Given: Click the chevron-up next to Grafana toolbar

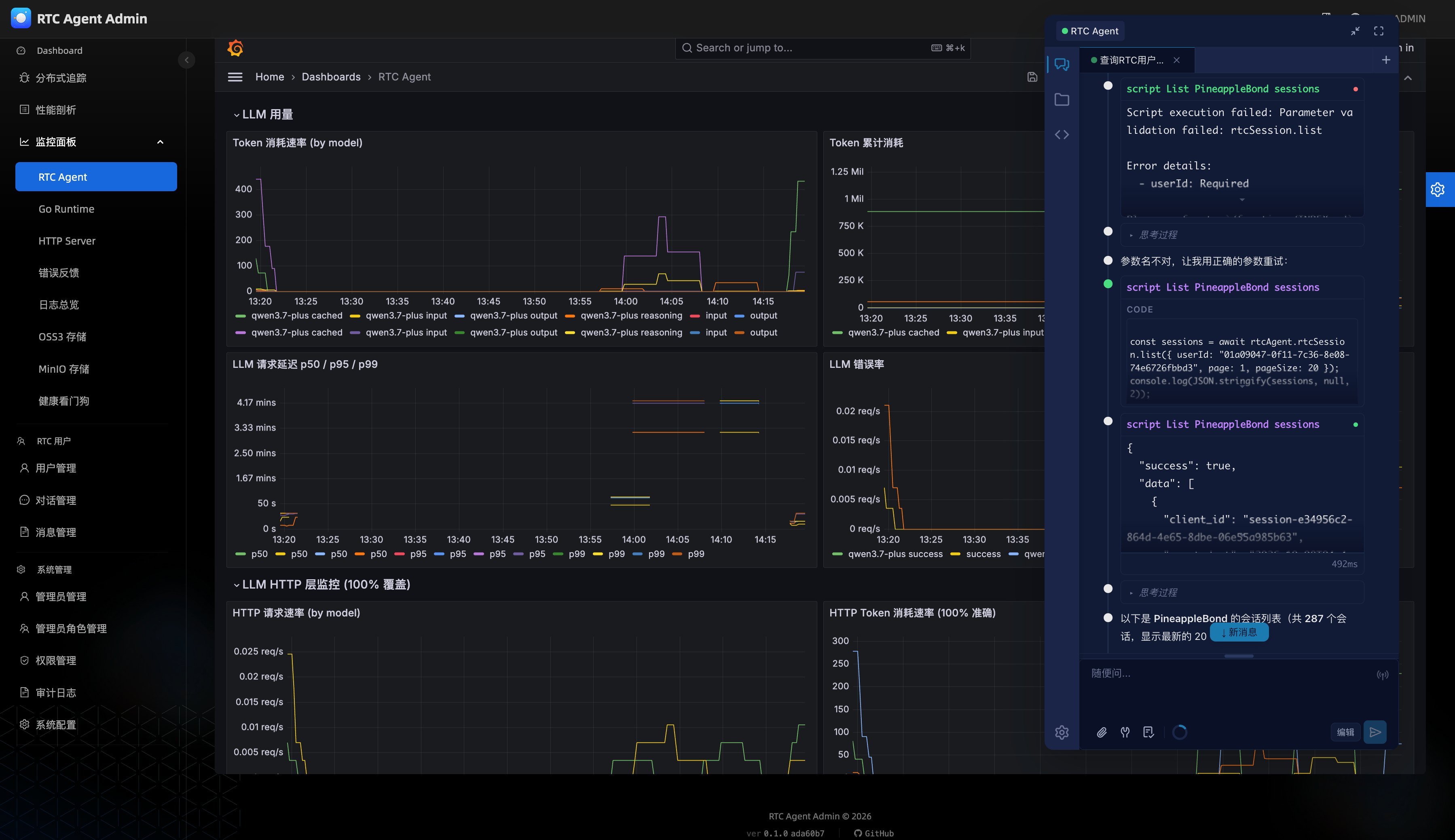Looking at the screenshot, I should coord(1408,78).
